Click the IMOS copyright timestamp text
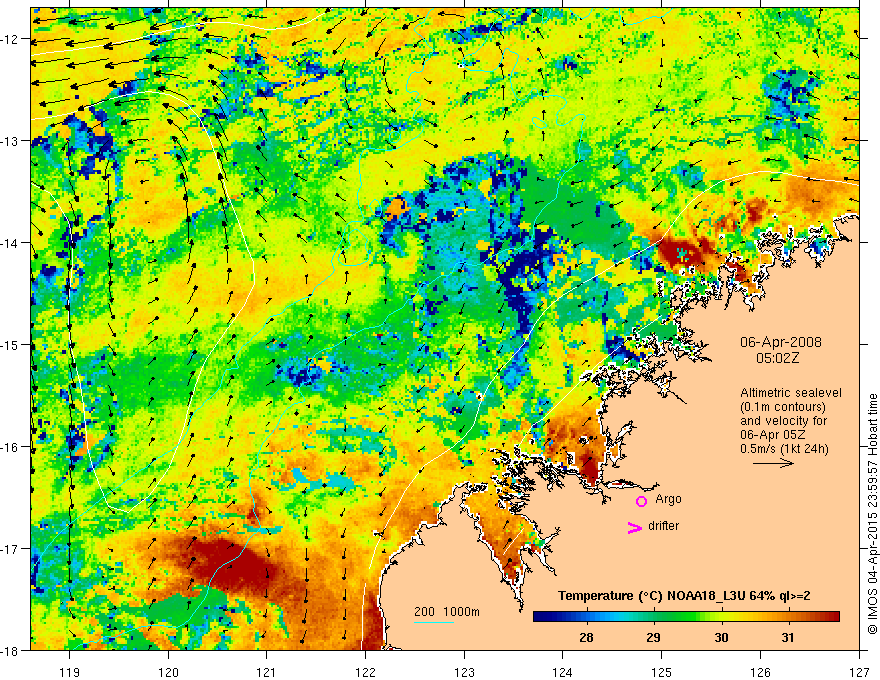Image resolution: width=880 pixels, height=680 pixels. click(x=872, y=513)
